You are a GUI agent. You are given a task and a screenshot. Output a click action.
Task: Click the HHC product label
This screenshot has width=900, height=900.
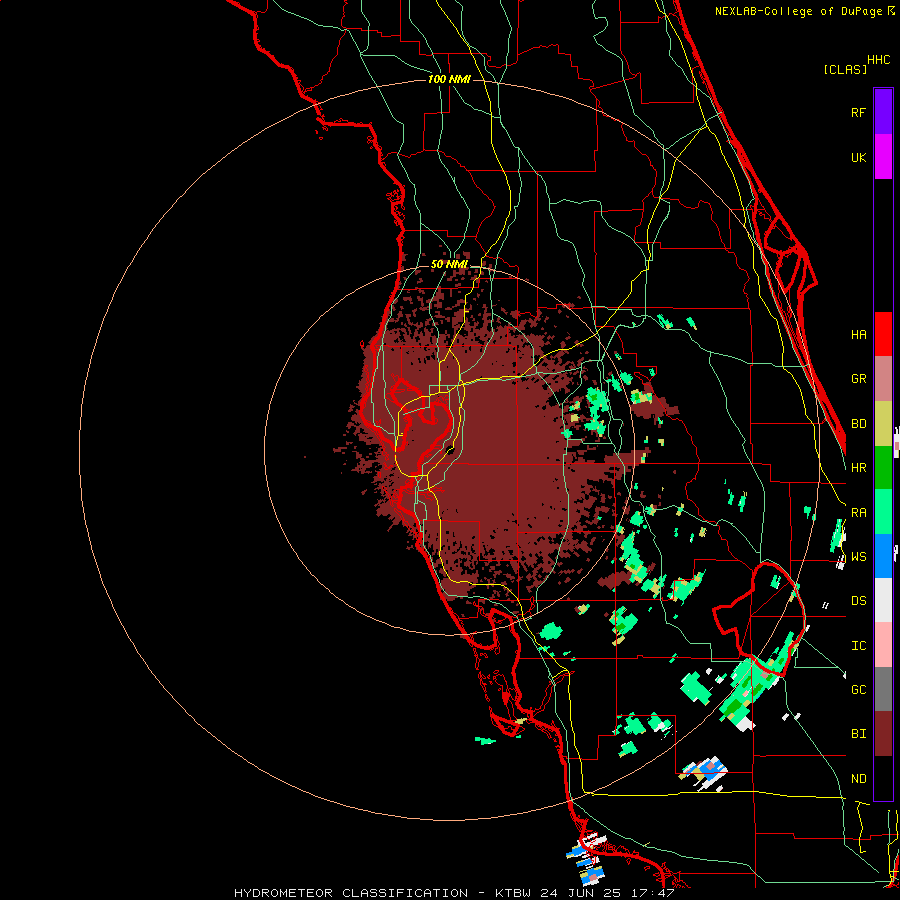879,60
